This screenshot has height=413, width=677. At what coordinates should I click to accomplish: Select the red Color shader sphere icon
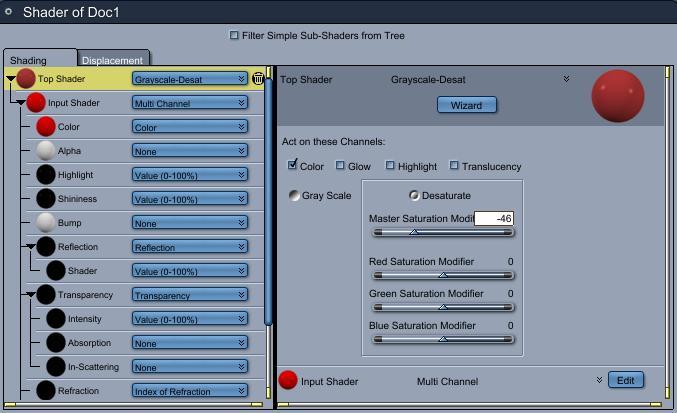(45, 127)
